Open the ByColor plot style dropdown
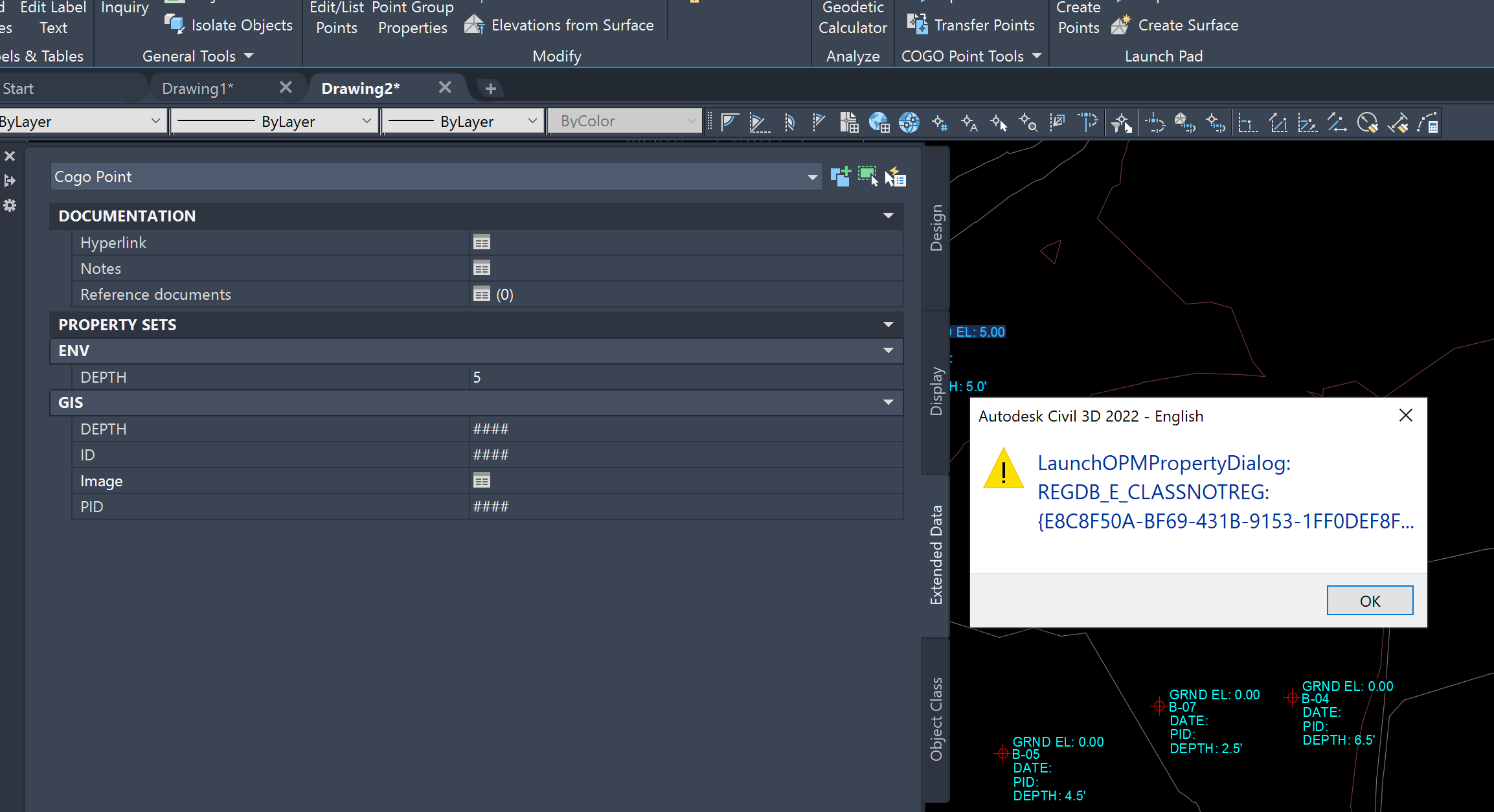 pos(625,121)
